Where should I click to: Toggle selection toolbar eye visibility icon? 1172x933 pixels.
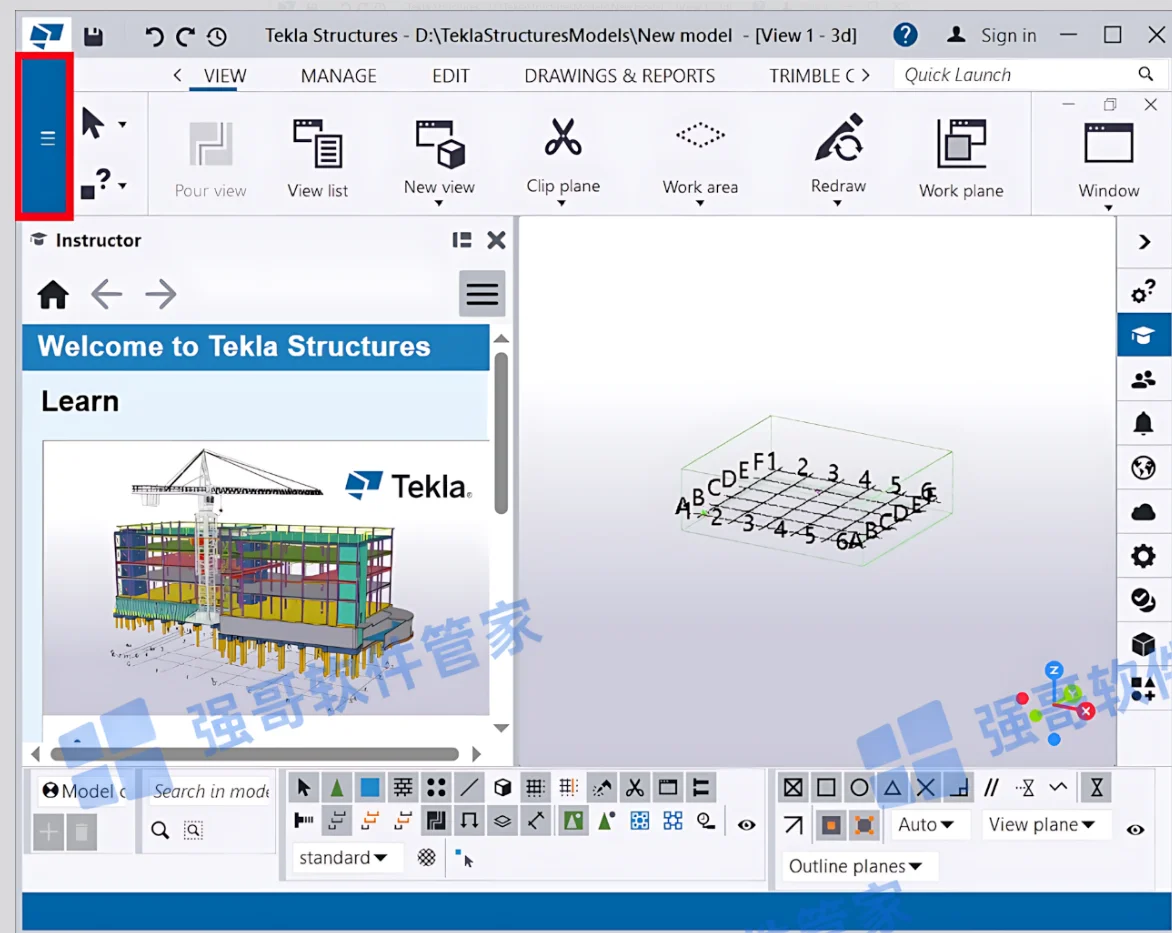[746, 825]
